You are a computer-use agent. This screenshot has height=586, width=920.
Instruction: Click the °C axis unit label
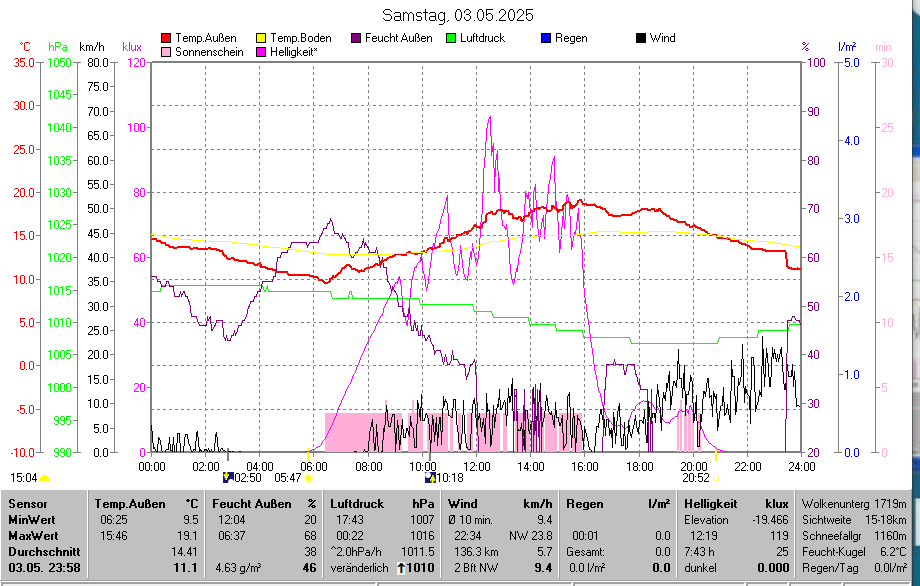25,47
